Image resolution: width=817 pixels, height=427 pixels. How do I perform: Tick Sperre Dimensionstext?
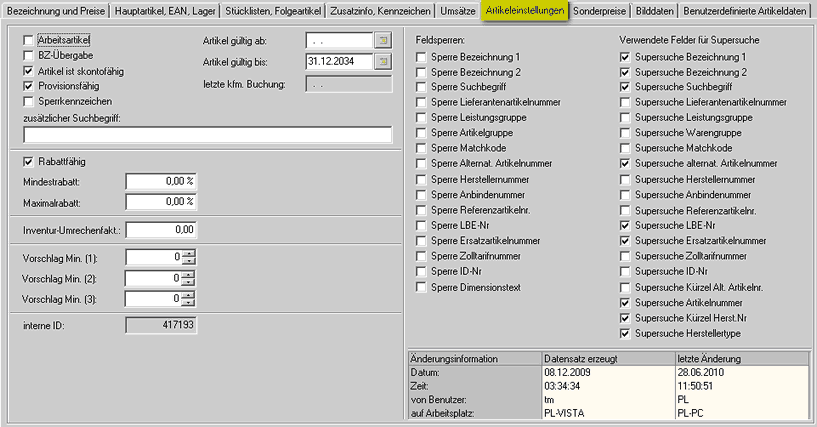click(421, 287)
